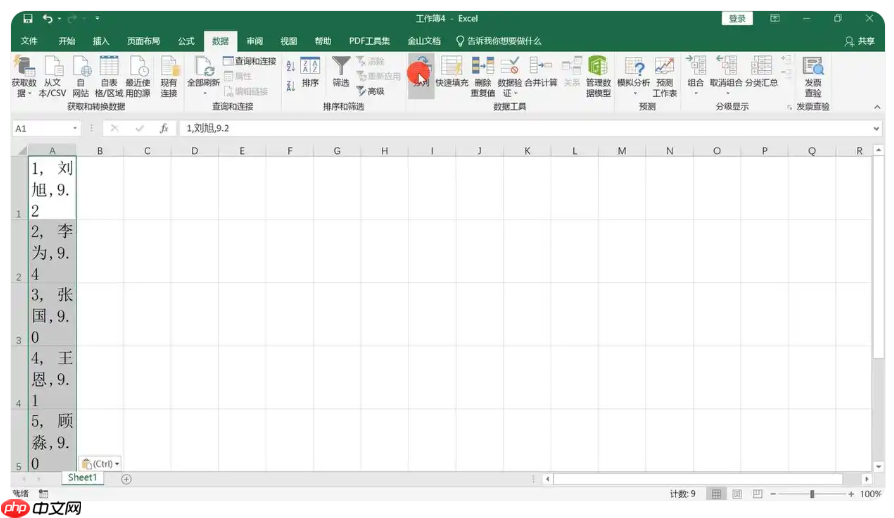
Task: Toggle the 筛选 filter on selected data
Action: pos(341,72)
